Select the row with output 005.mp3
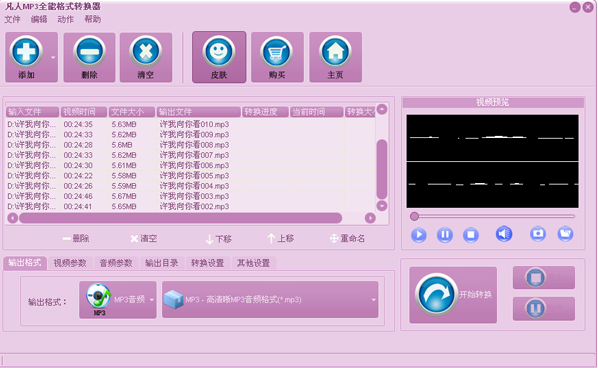Screen dimensions: 598x368 (x=191, y=176)
